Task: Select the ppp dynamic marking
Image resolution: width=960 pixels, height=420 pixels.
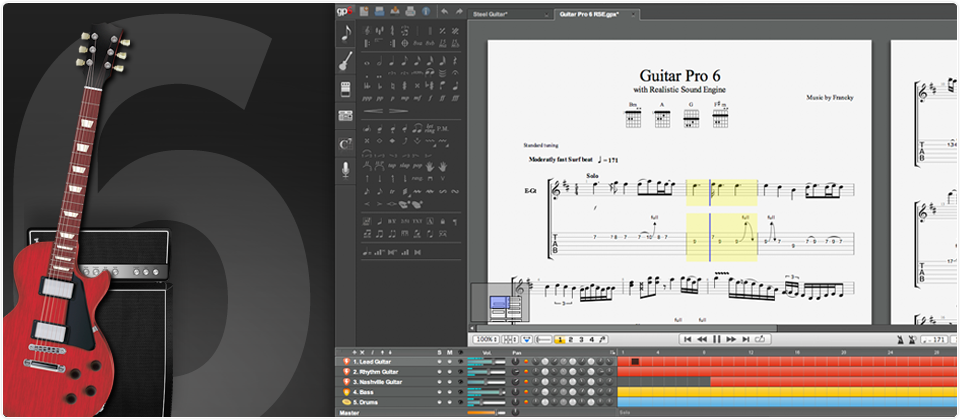Action: 367,99
